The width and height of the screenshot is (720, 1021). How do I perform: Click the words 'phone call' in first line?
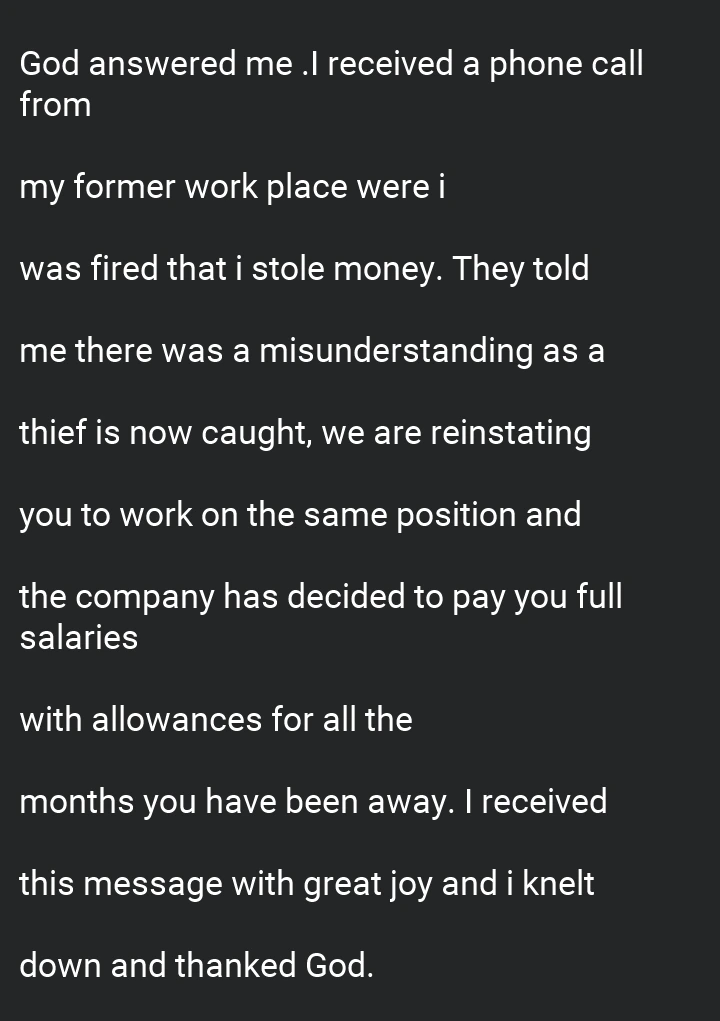[x=566, y=64]
